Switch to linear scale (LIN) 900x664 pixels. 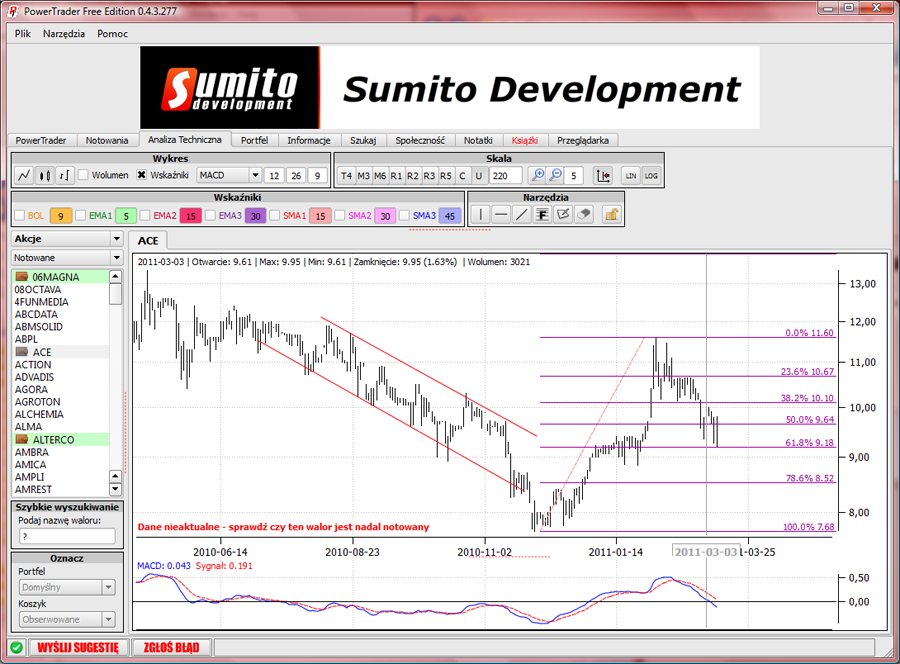[631, 176]
